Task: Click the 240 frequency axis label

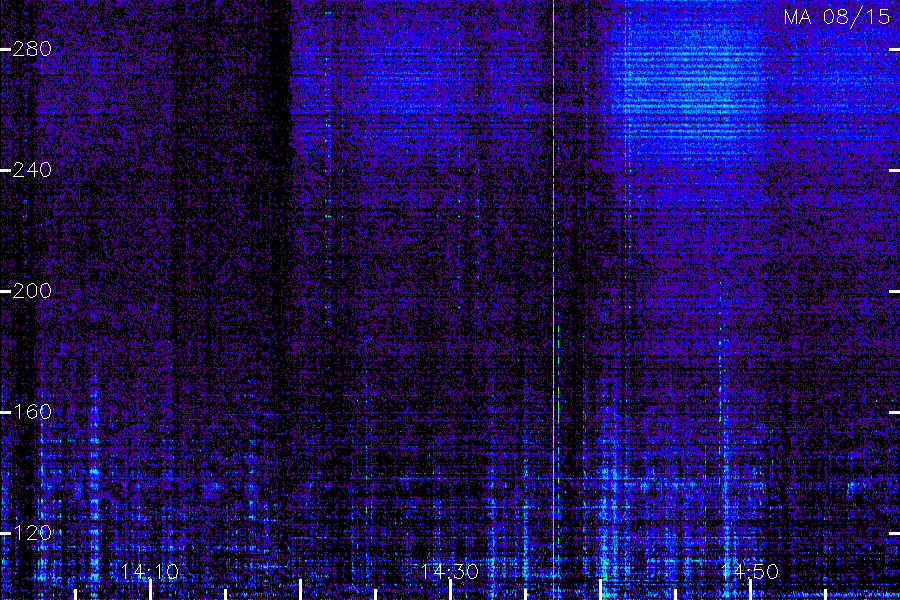Action: [32, 170]
